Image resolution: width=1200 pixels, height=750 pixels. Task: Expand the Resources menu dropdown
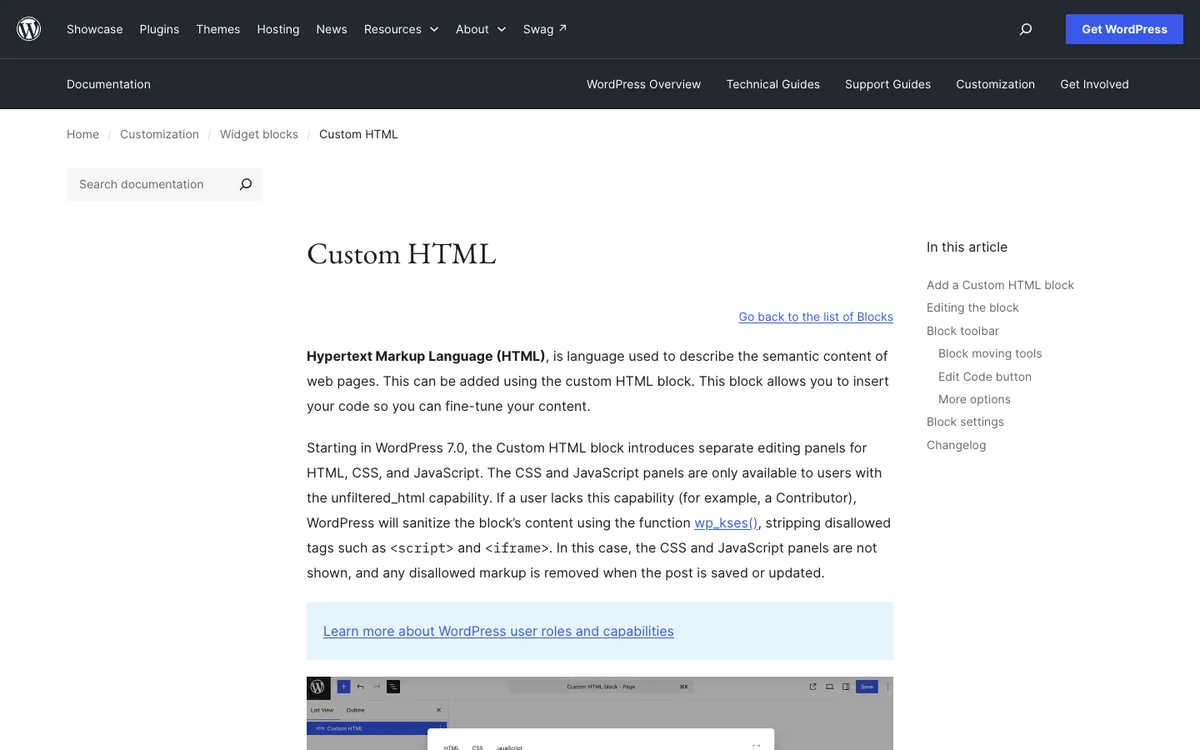click(x=401, y=29)
